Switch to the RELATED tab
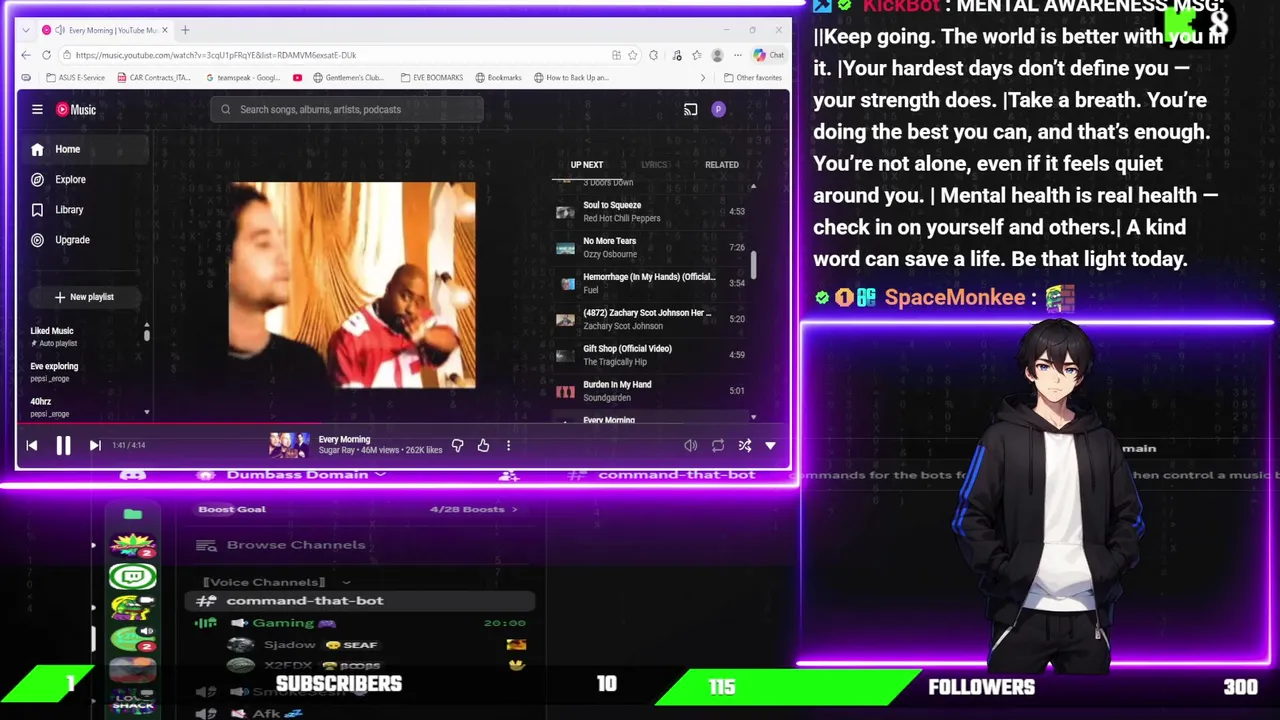This screenshot has height=720, width=1280. tap(721, 165)
